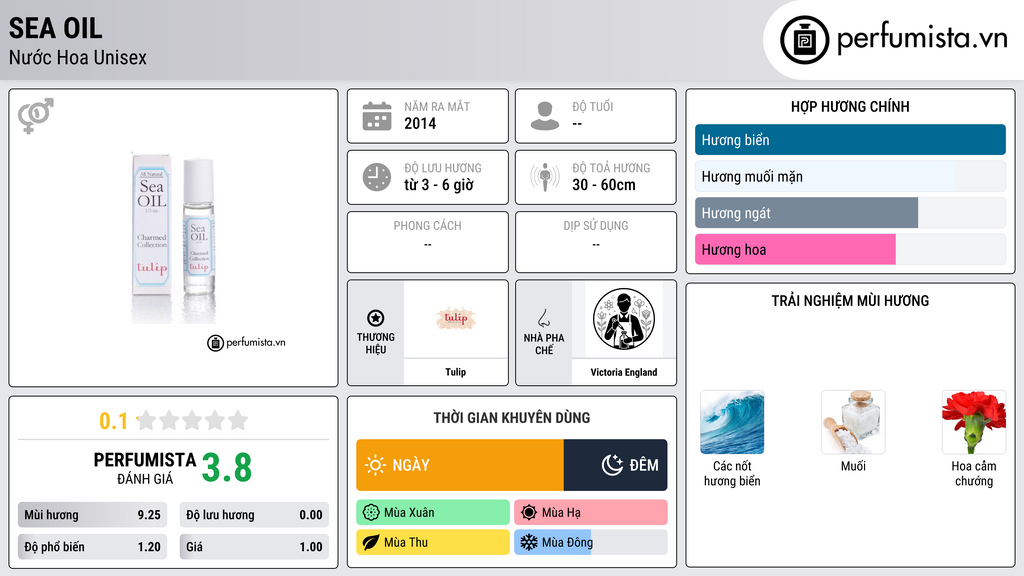Click the Các nốt hương biển label

click(732, 473)
